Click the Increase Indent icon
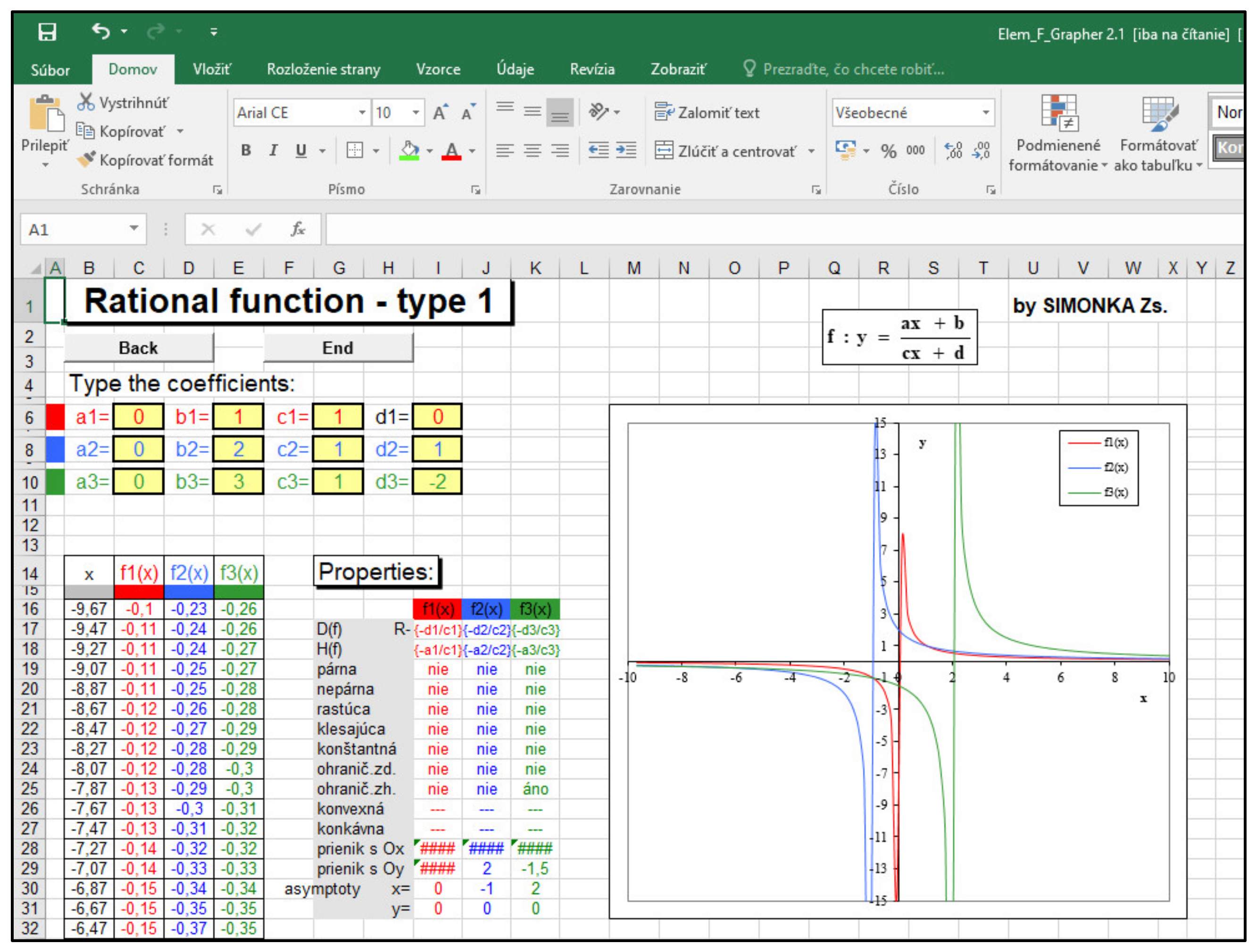Image resolution: width=1256 pixels, height=952 pixels. point(626,150)
